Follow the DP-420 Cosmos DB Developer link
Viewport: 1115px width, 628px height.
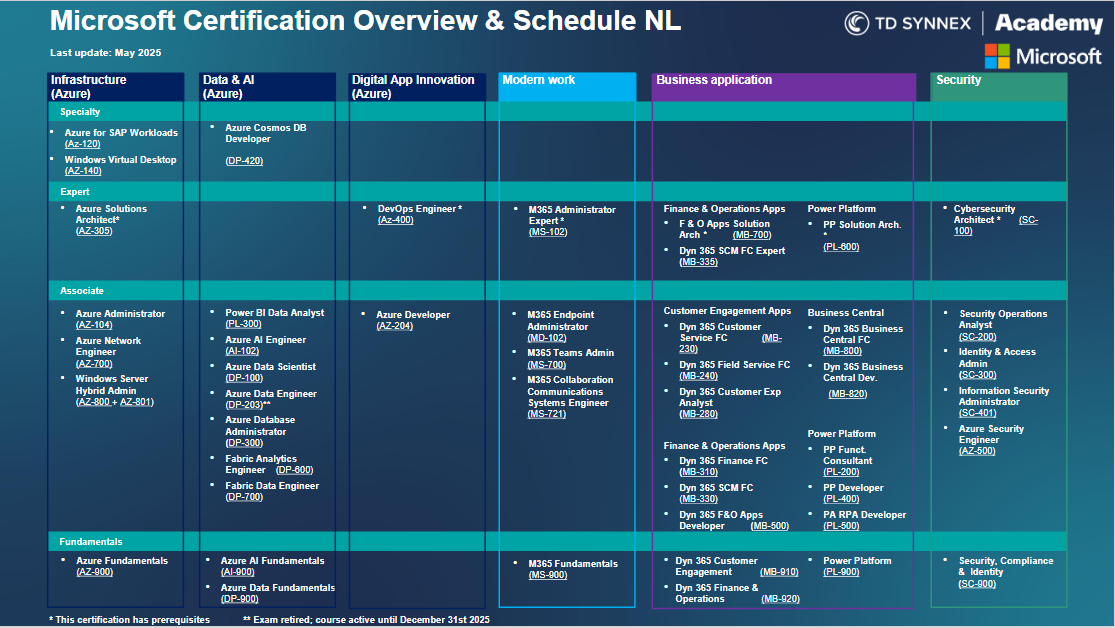point(244,160)
